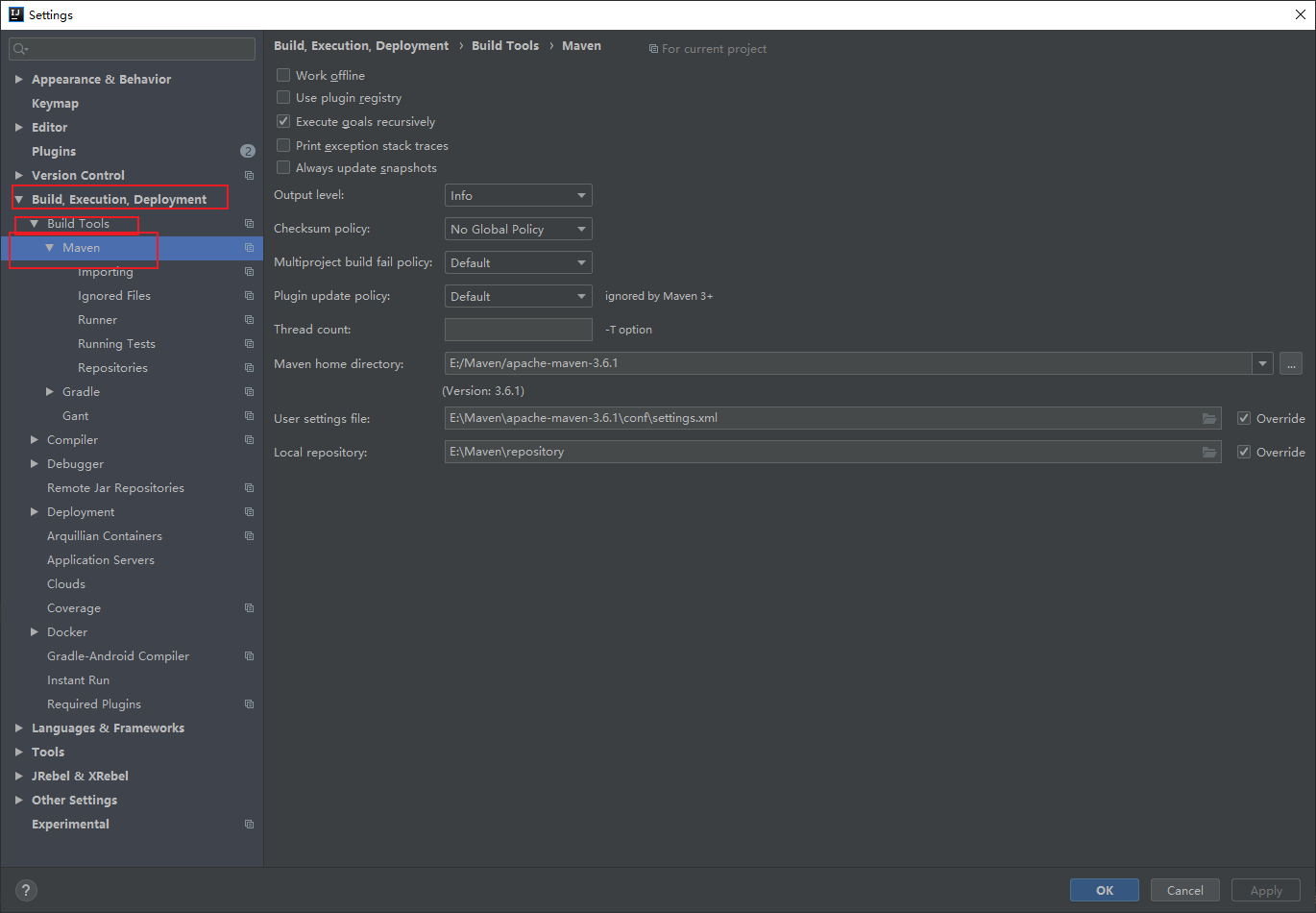
Task: Click the project-level icon beside Coverage
Action: click(249, 608)
